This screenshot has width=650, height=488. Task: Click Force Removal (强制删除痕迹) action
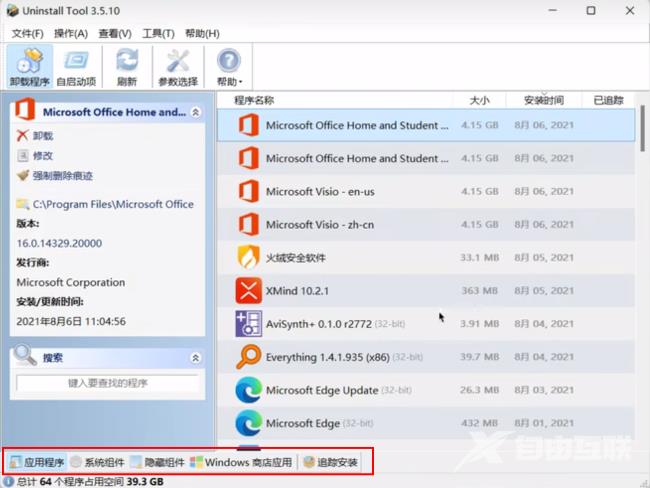[55, 175]
